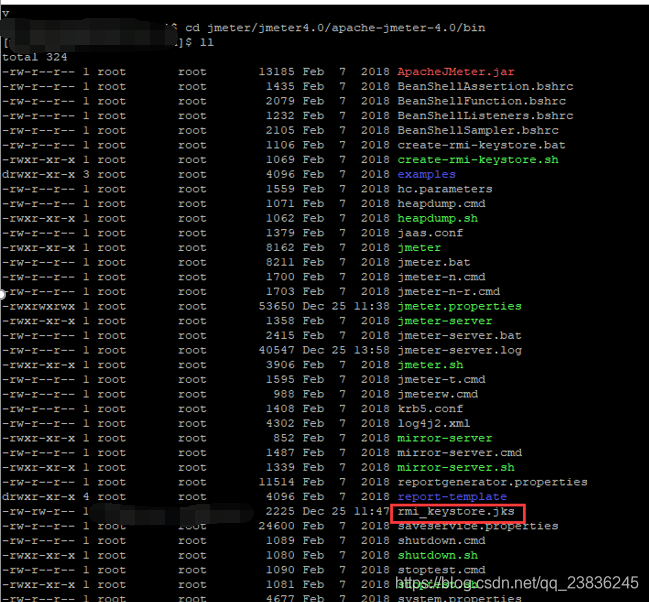The height and width of the screenshot is (602, 649).
Task: Click file size 53650 of jmeter.properties
Action: point(276,306)
